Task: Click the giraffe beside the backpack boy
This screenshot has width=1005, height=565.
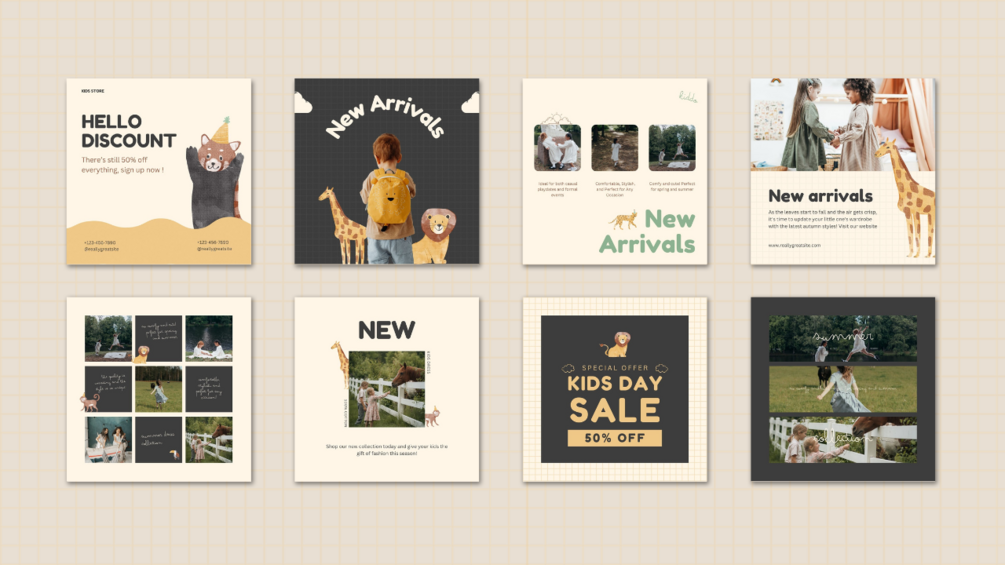Action: [x=342, y=225]
